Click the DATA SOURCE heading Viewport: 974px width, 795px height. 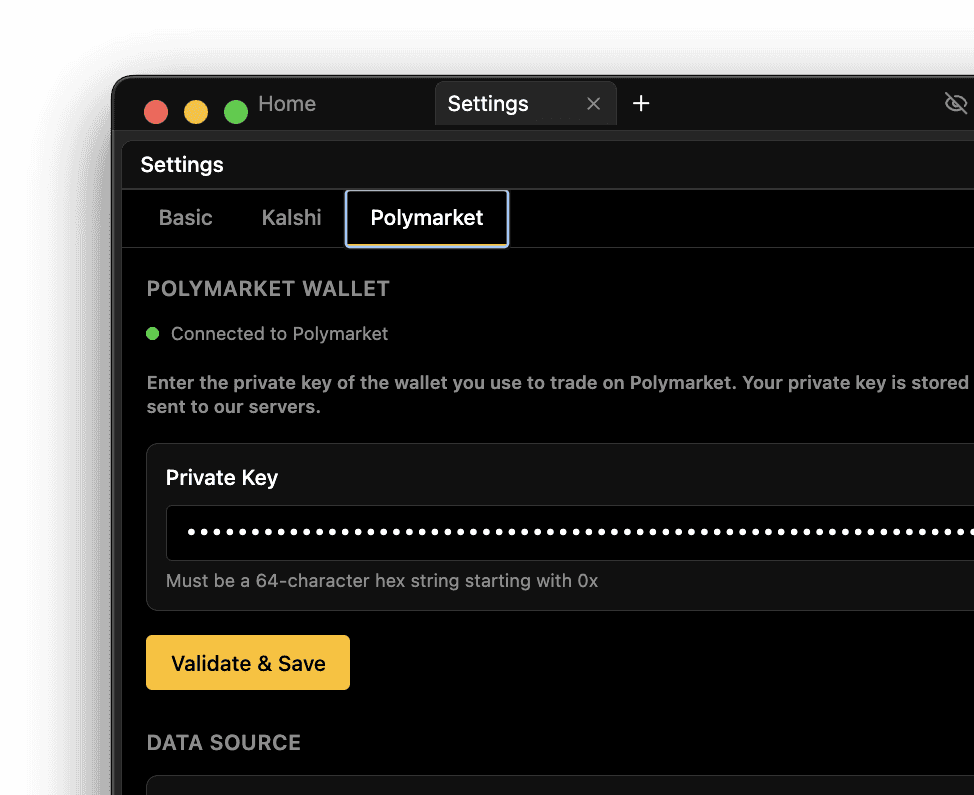[224, 743]
